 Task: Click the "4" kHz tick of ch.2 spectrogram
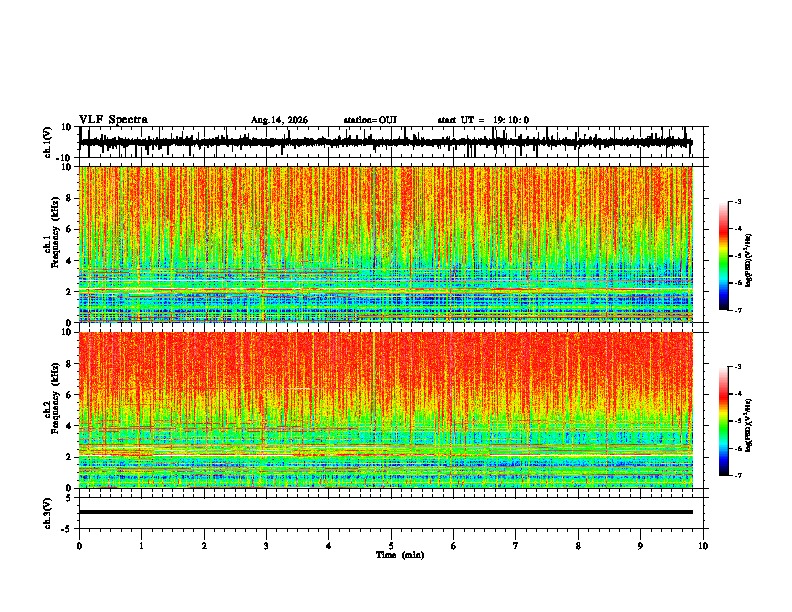click(x=69, y=426)
